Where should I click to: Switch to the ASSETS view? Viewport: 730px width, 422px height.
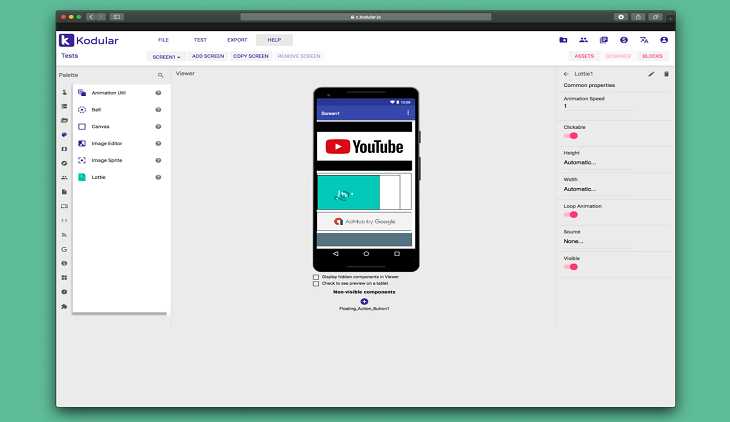(x=584, y=56)
